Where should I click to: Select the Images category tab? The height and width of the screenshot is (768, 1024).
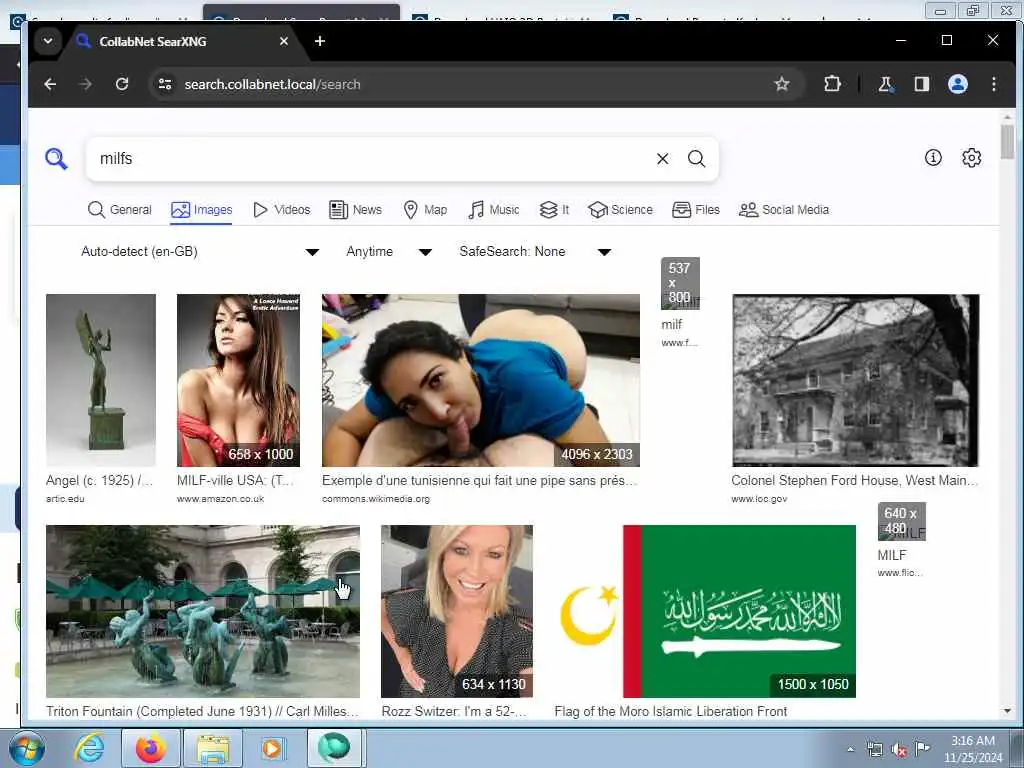coord(201,210)
